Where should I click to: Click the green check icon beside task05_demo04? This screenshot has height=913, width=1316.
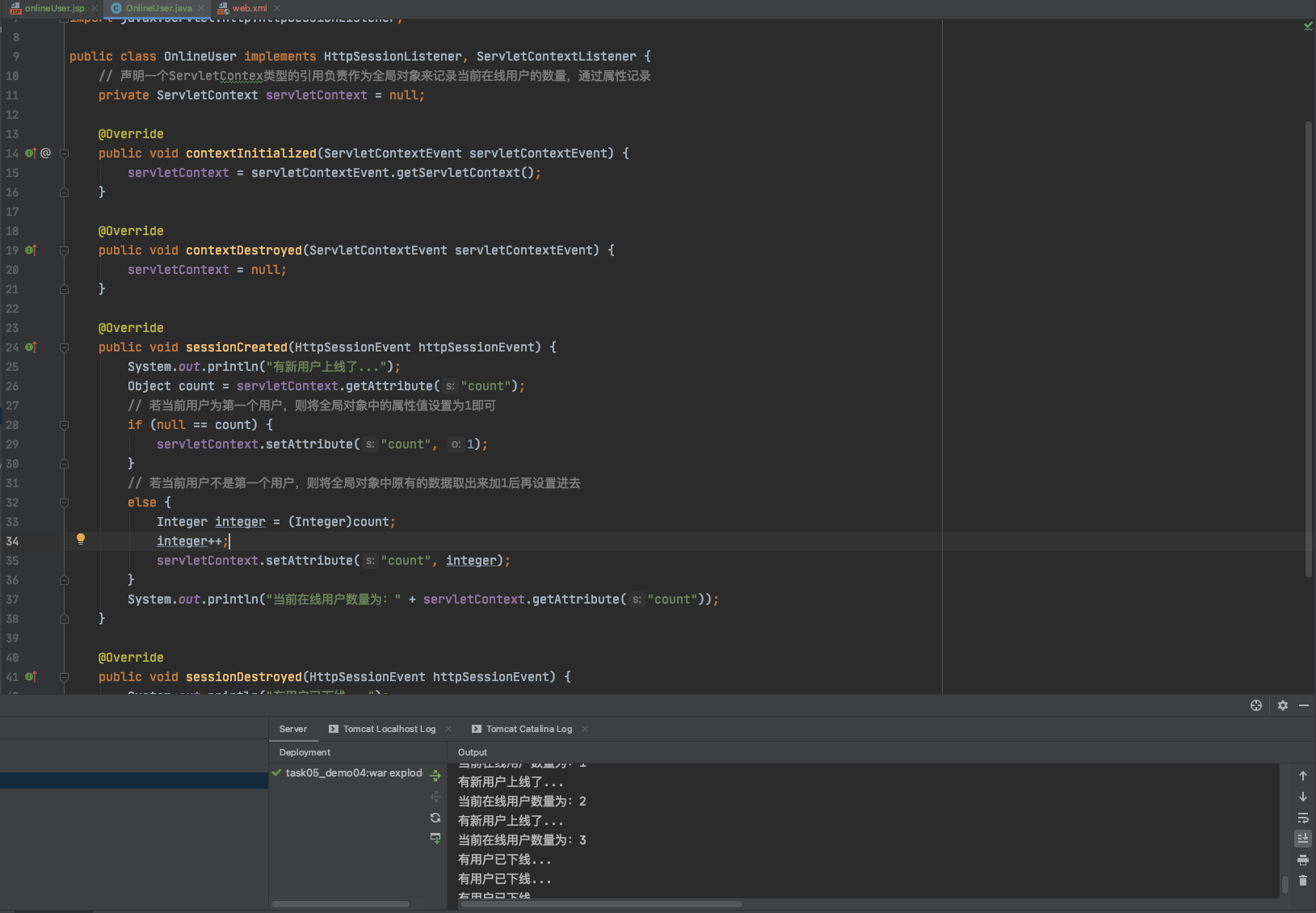tap(277, 772)
